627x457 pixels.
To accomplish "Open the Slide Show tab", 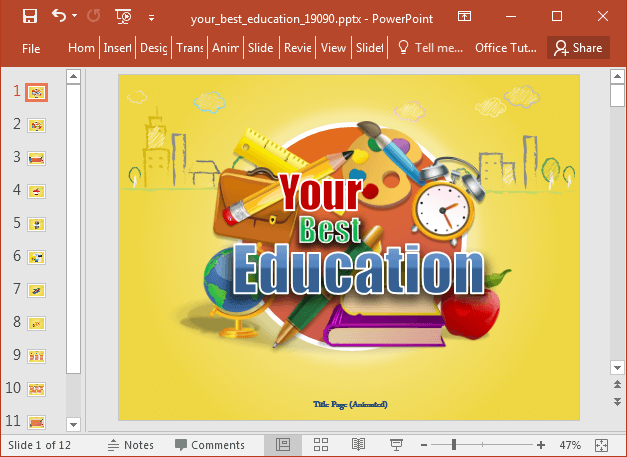I will coord(261,48).
